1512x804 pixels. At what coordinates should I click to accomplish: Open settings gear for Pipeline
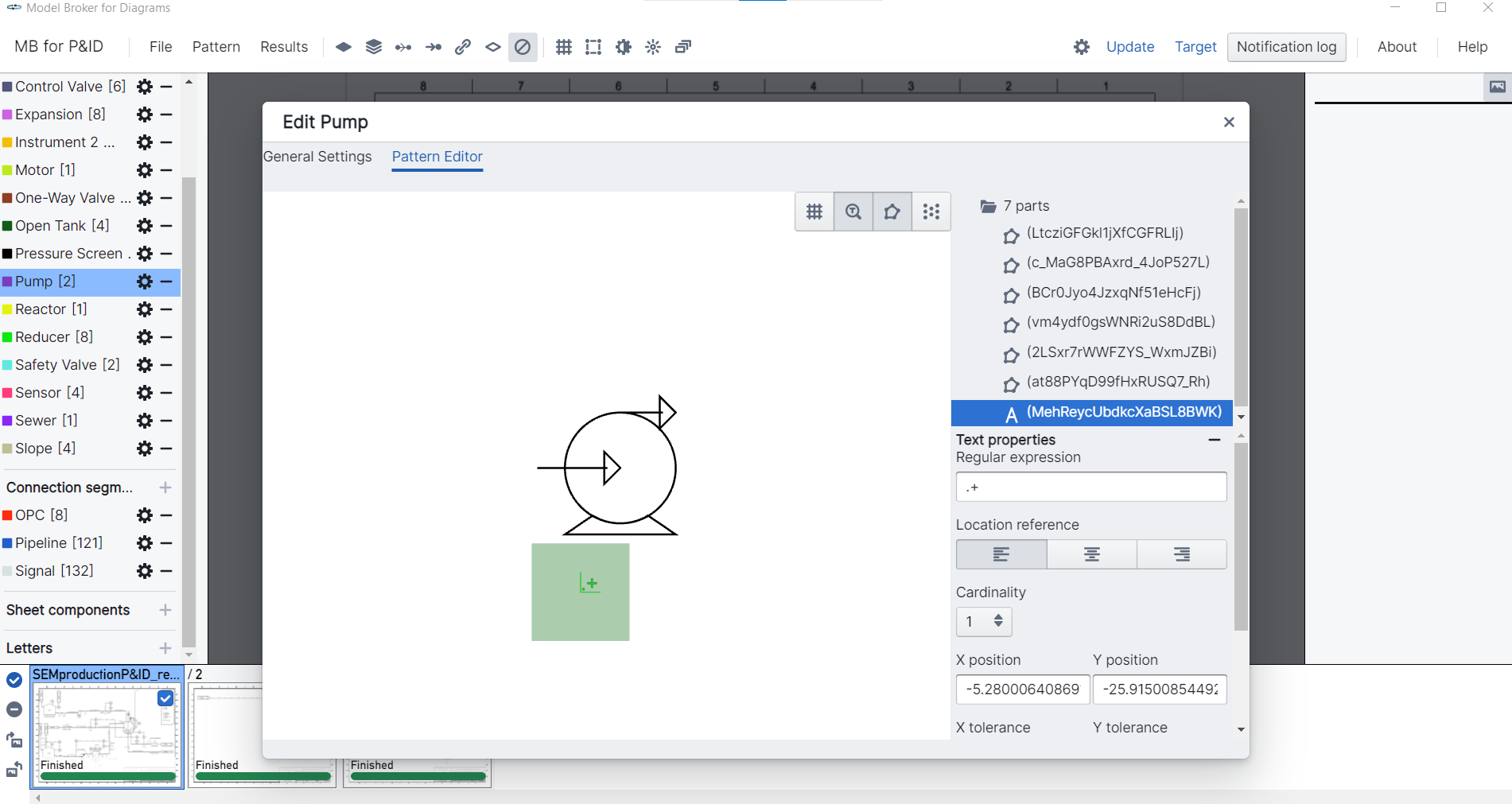coord(145,543)
